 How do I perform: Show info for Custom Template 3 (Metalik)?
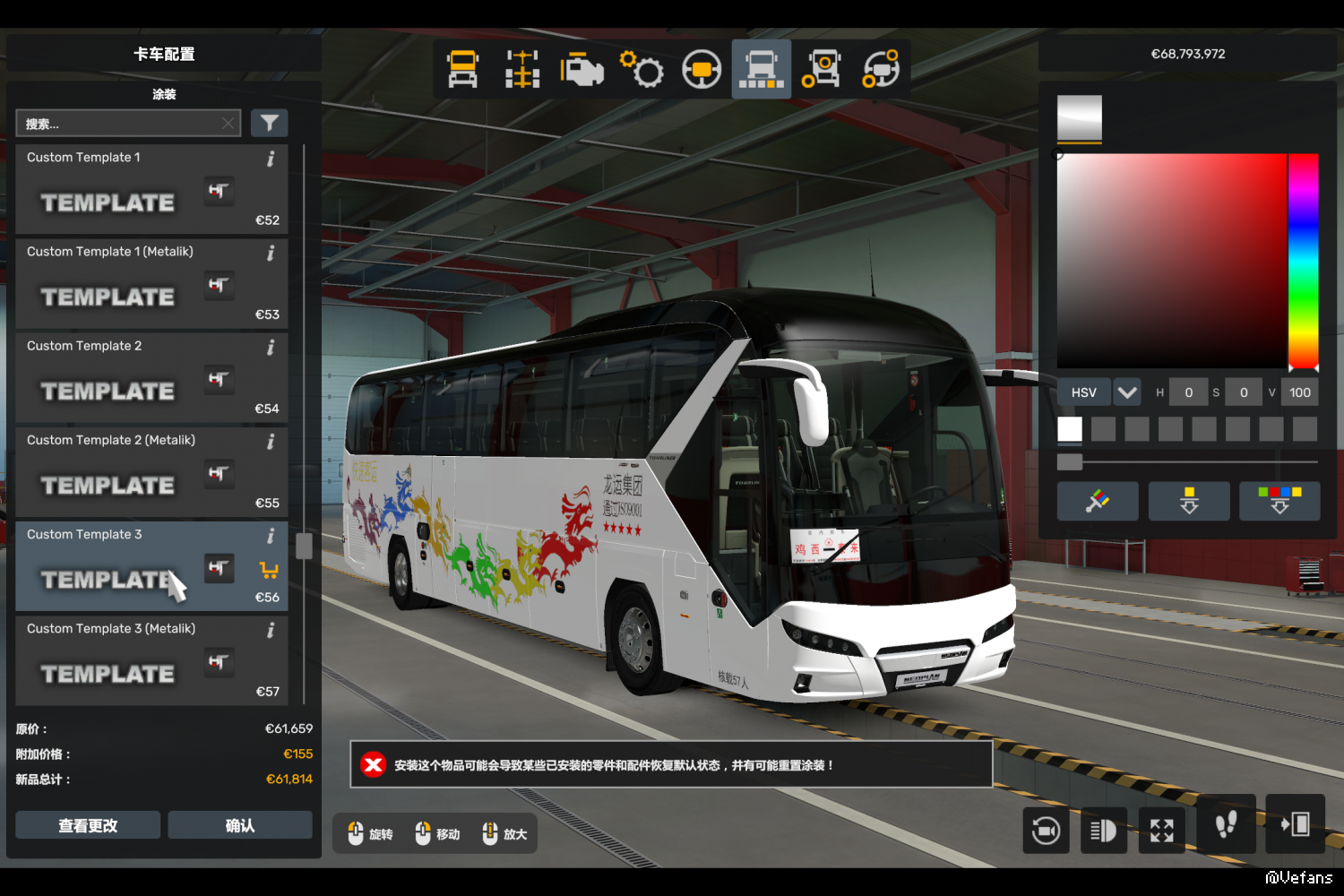[x=271, y=631]
